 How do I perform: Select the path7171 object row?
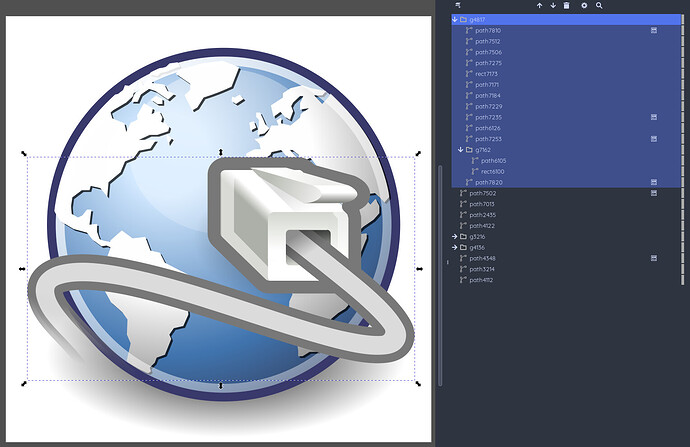click(566, 84)
